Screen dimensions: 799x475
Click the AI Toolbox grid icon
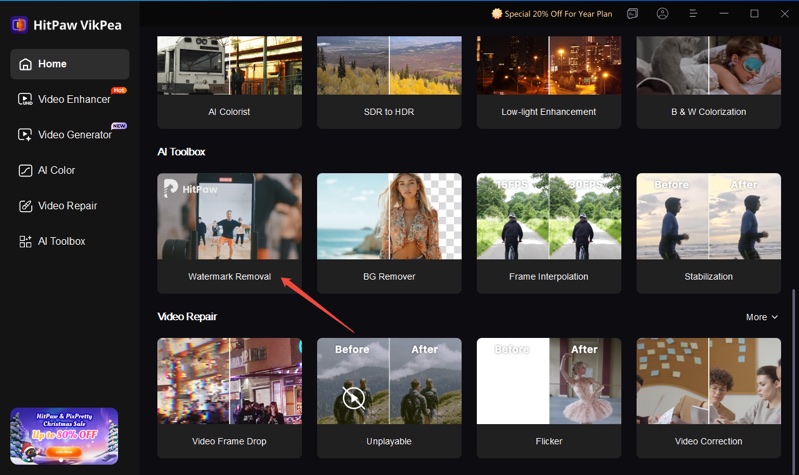(x=25, y=242)
